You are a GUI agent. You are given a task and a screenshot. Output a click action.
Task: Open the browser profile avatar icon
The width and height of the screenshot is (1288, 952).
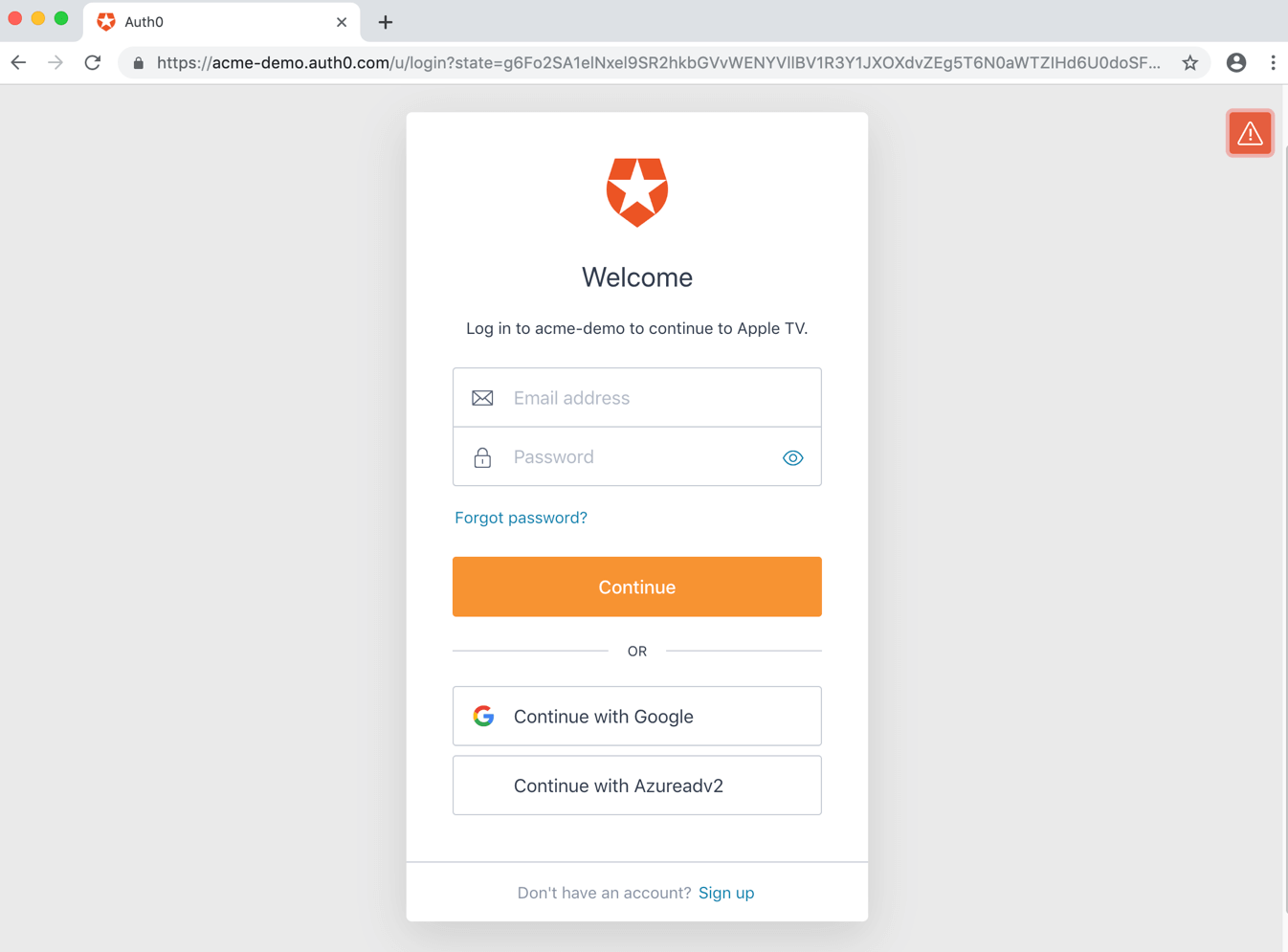click(x=1236, y=62)
